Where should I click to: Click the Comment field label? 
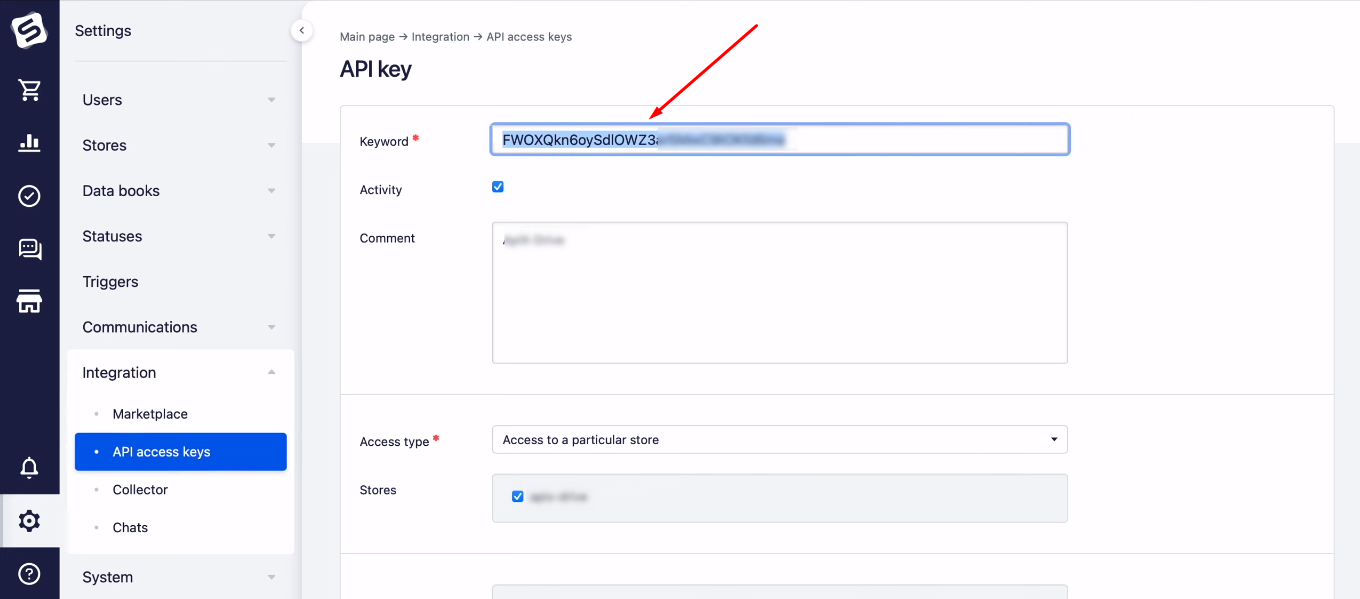pyautogui.click(x=387, y=238)
